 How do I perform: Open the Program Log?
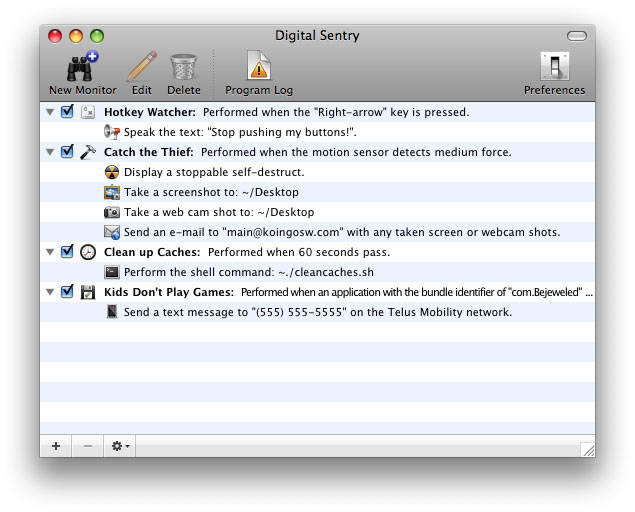point(259,68)
